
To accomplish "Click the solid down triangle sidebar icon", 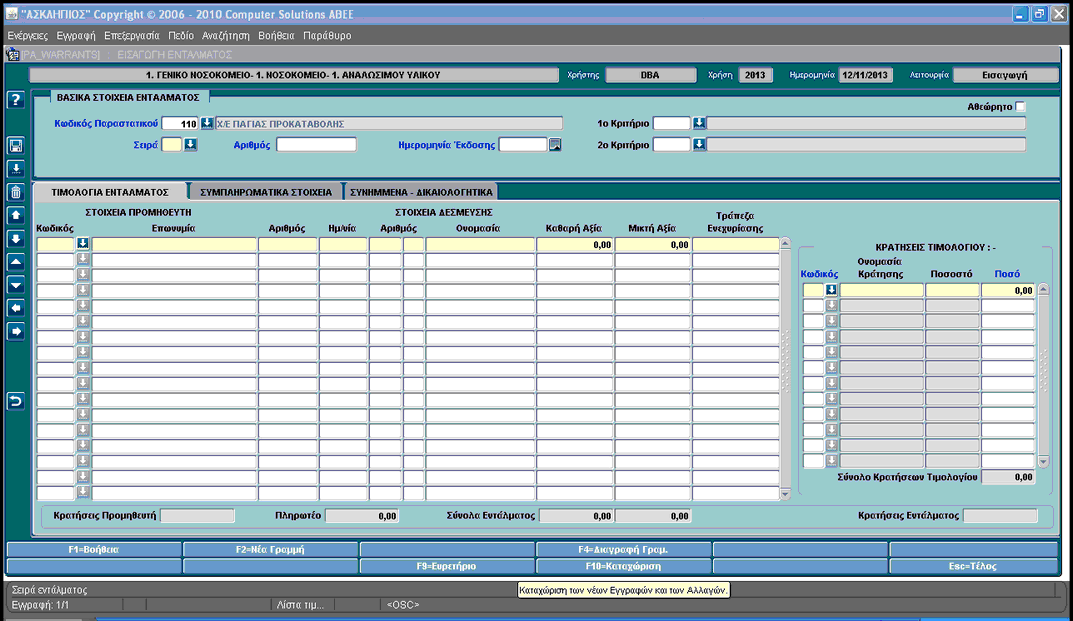I will coord(16,286).
